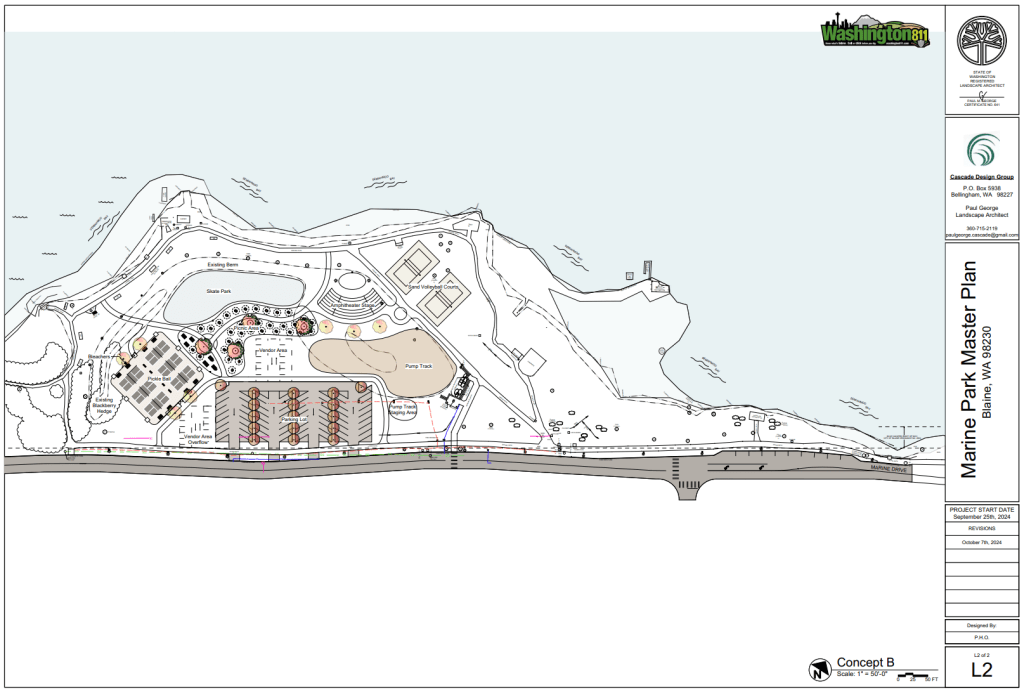Click the Pump Track Staging Area oval
The image size is (1024, 690).
pyautogui.click(x=403, y=410)
